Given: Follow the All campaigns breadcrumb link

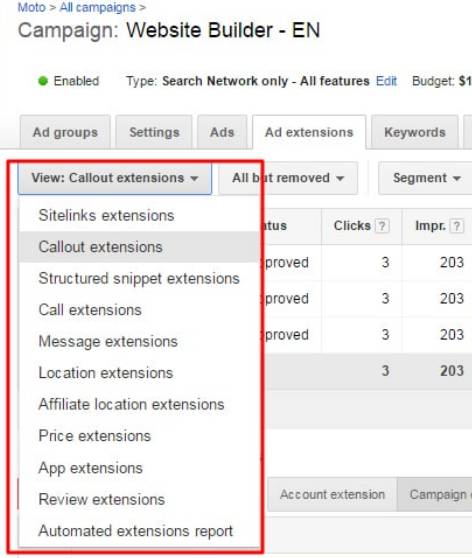Looking at the screenshot, I should tap(98, 7).
